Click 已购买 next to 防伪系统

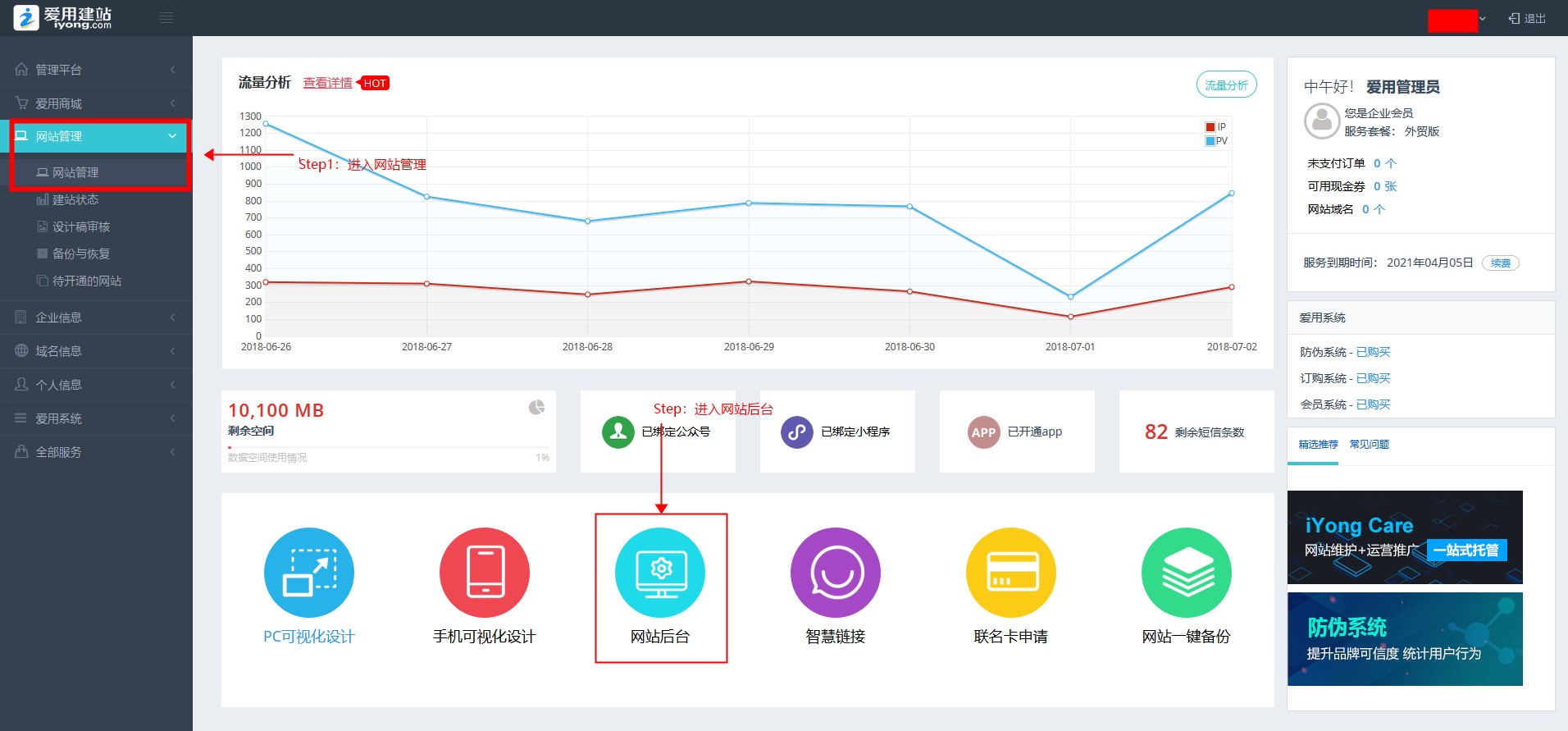click(1374, 352)
